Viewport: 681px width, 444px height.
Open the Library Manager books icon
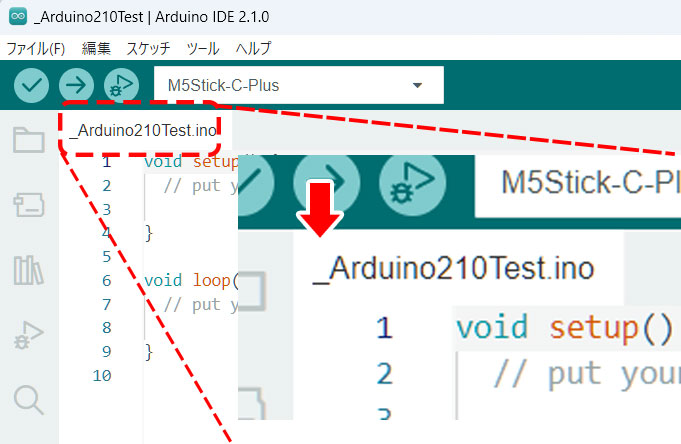pyautogui.click(x=29, y=270)
